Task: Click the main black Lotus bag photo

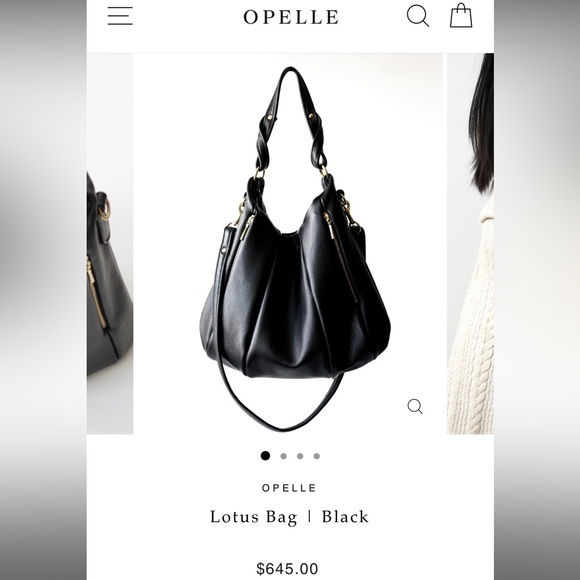Action: 288,243
